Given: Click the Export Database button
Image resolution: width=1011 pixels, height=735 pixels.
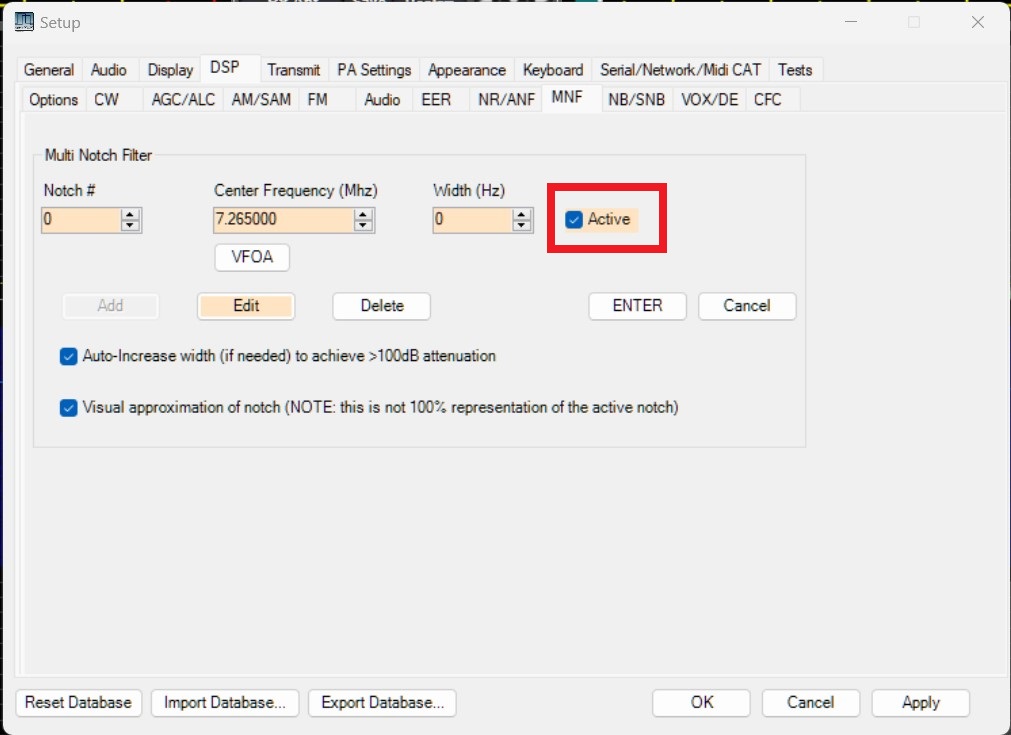Looking at the screenshot, I should (x=382, y=703).
